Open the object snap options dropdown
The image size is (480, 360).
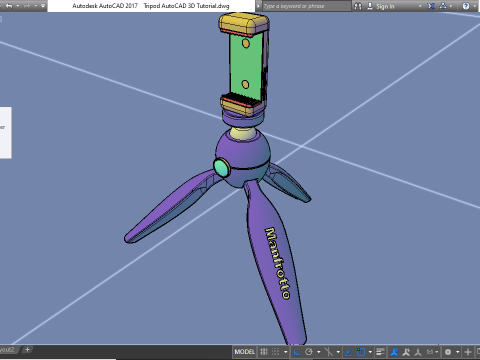point(370,352)
